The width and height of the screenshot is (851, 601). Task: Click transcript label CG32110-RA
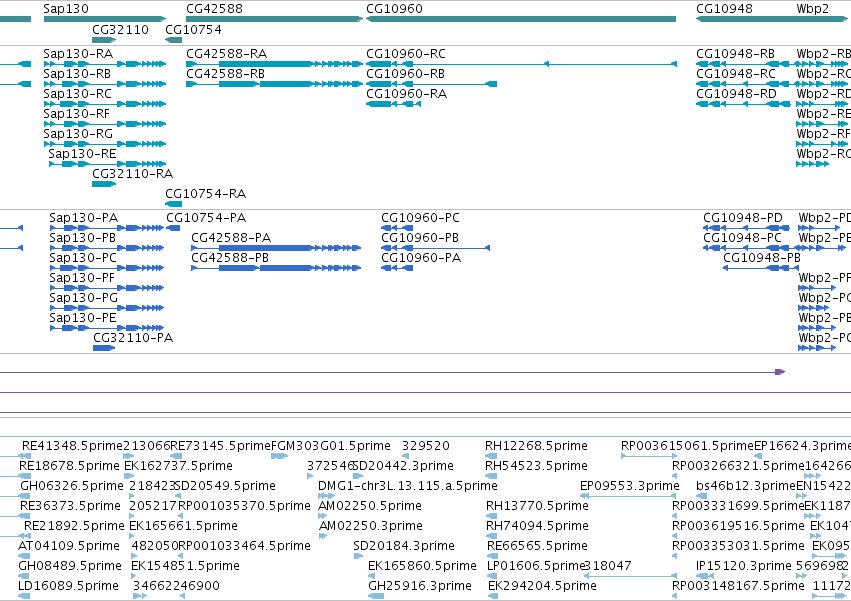132,174
